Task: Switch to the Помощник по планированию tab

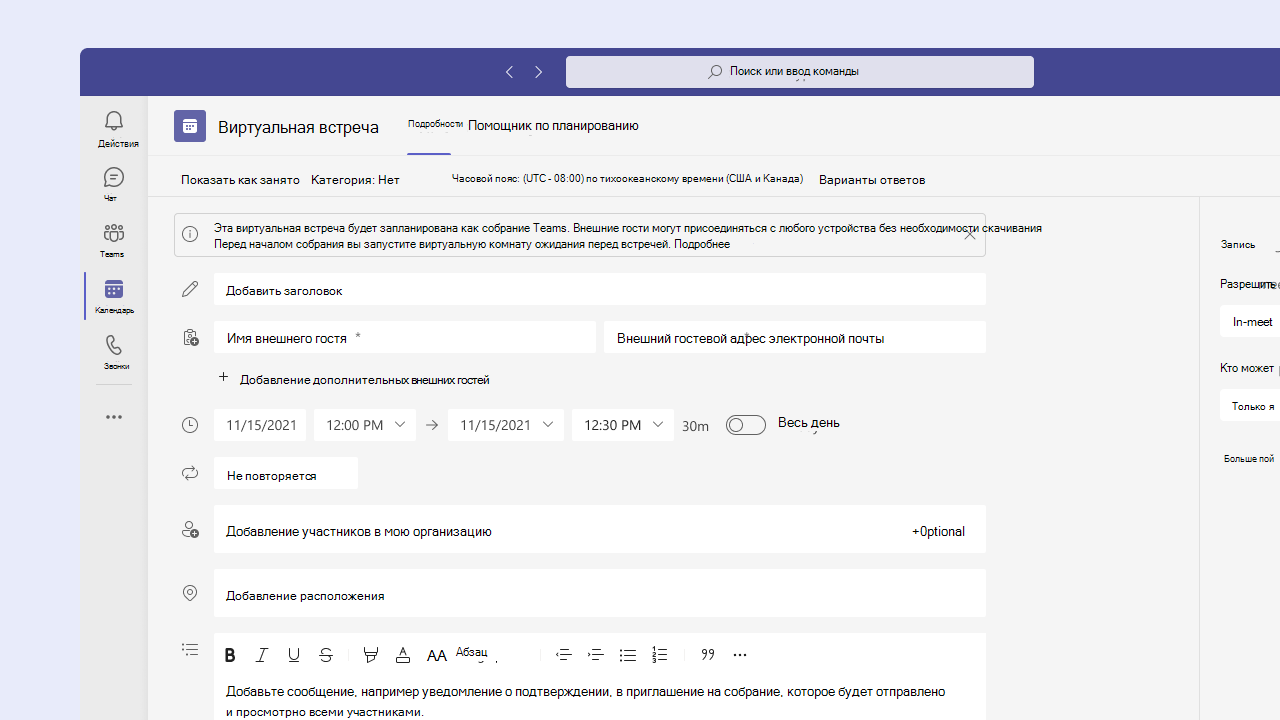Action: [x=553, y=125]
